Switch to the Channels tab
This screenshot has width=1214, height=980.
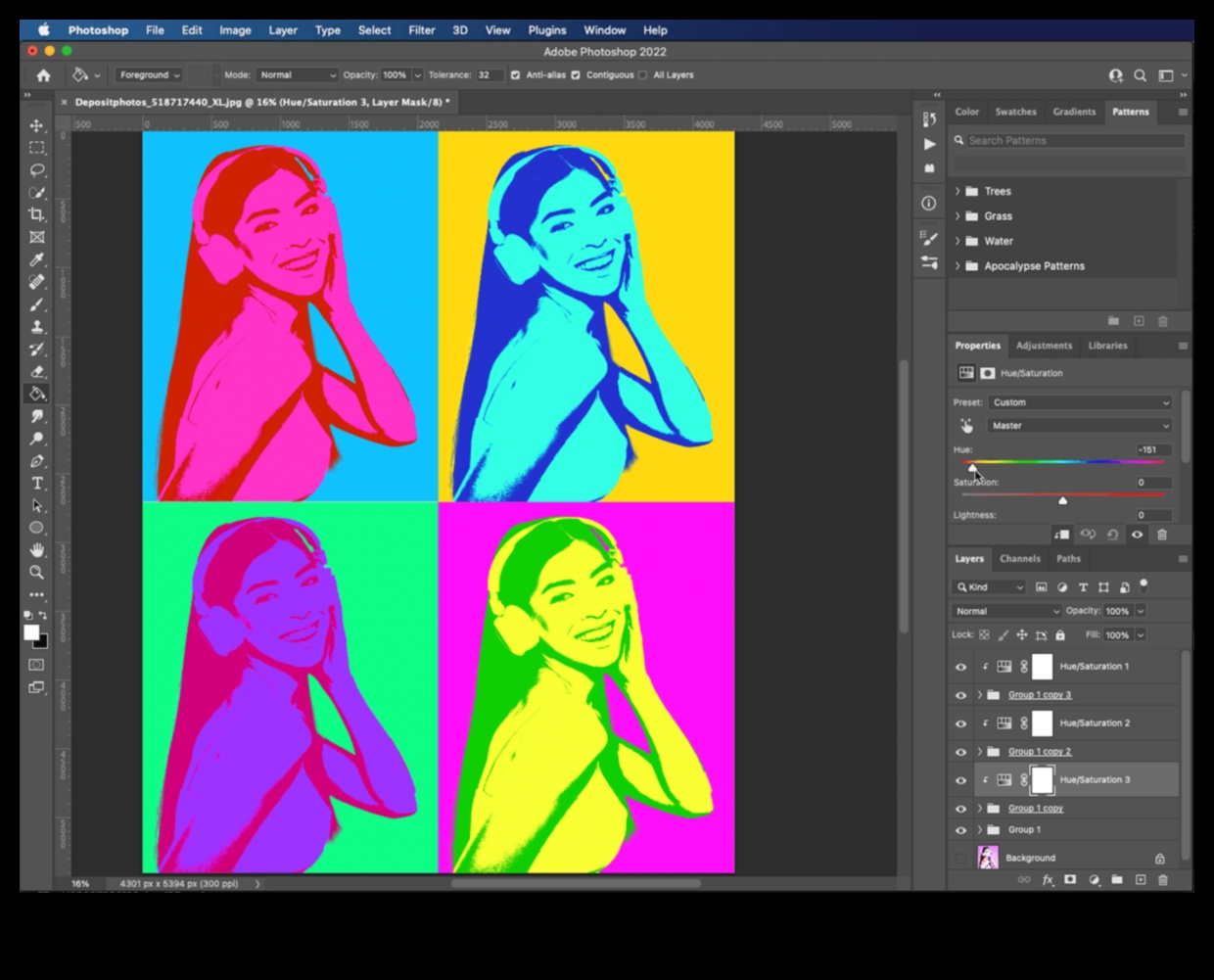coord(1020,558)
